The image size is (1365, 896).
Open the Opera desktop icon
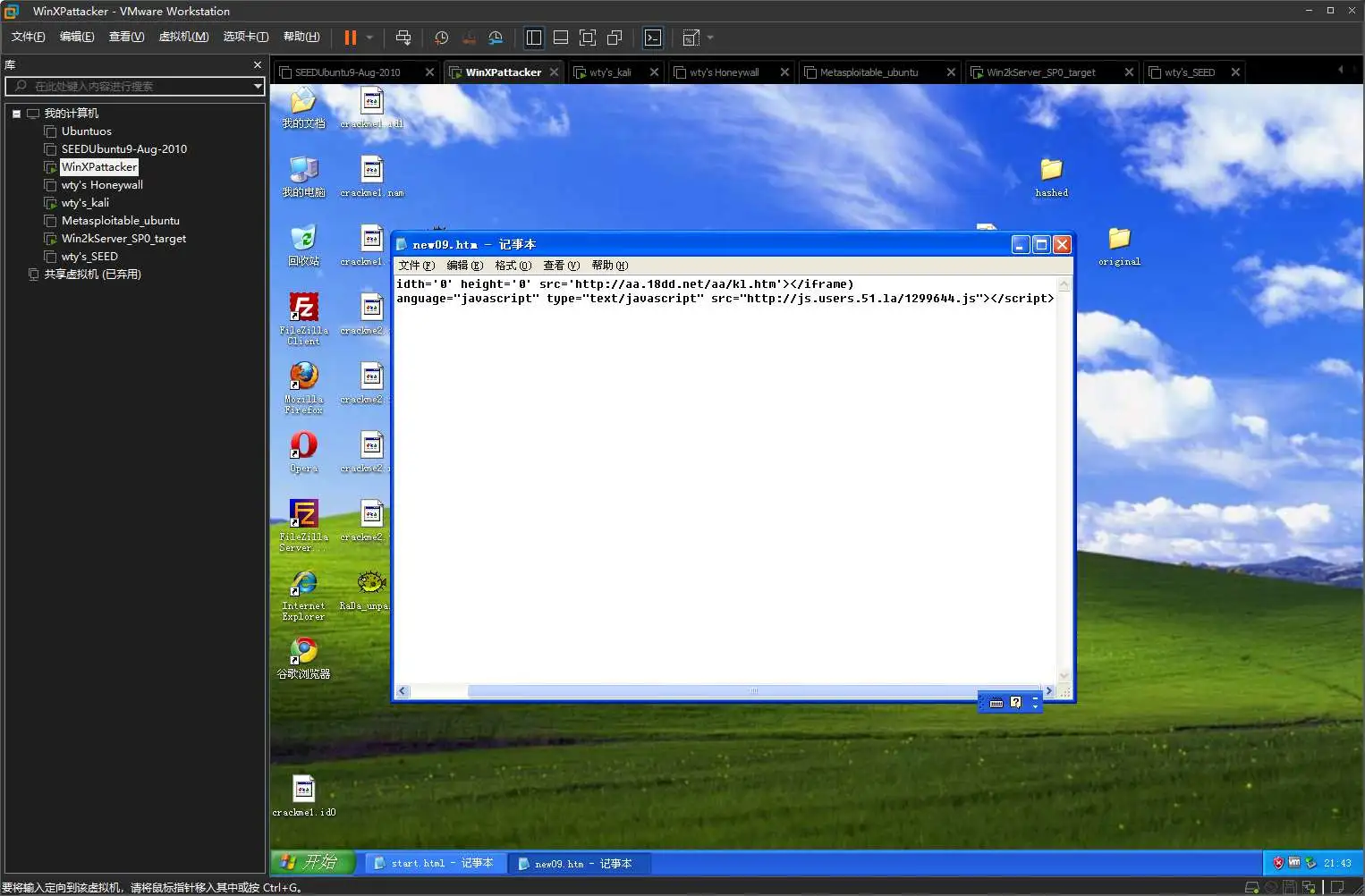[303, 452]
